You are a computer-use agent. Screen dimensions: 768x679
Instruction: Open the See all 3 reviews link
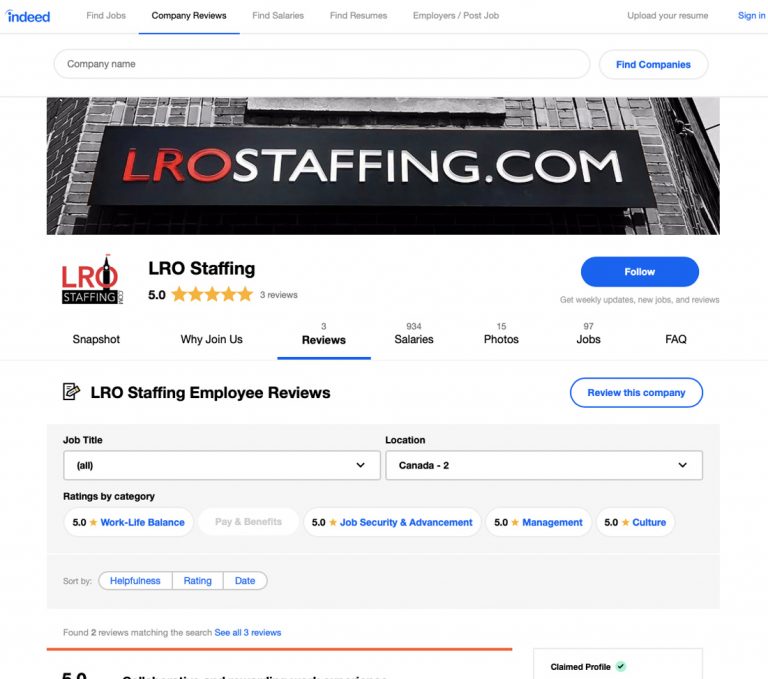pyautogui.click(x=248, y=632)
